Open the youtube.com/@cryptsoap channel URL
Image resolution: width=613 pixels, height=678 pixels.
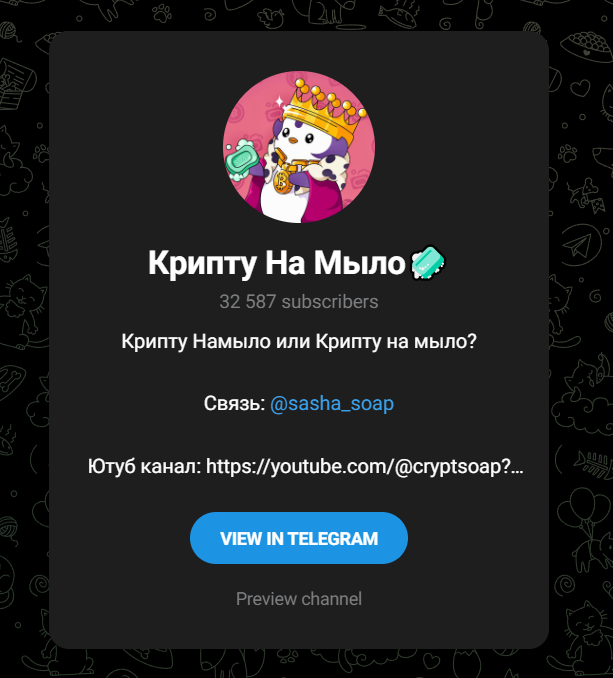[365, 467]
